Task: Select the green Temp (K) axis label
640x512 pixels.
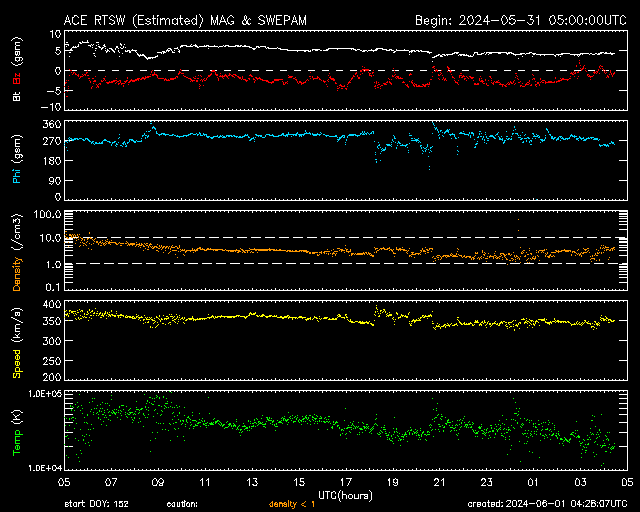Action: [16, 430]
